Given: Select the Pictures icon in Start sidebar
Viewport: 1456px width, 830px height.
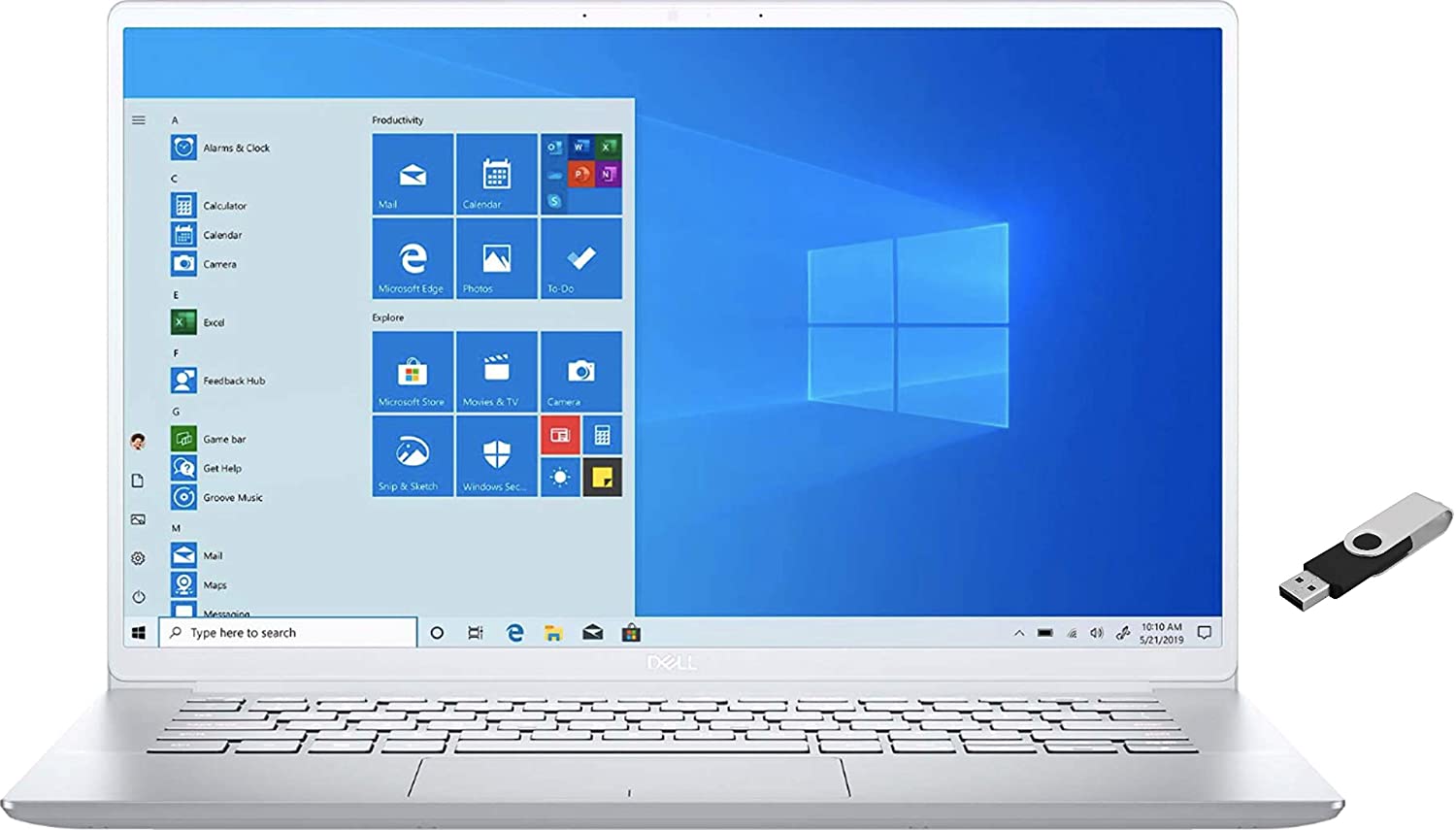Looking at the screenshot, I should (x=138, y=518).
